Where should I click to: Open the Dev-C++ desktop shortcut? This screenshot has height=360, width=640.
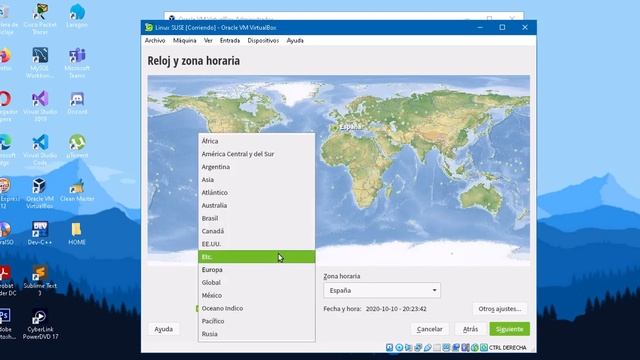(40, 233)
